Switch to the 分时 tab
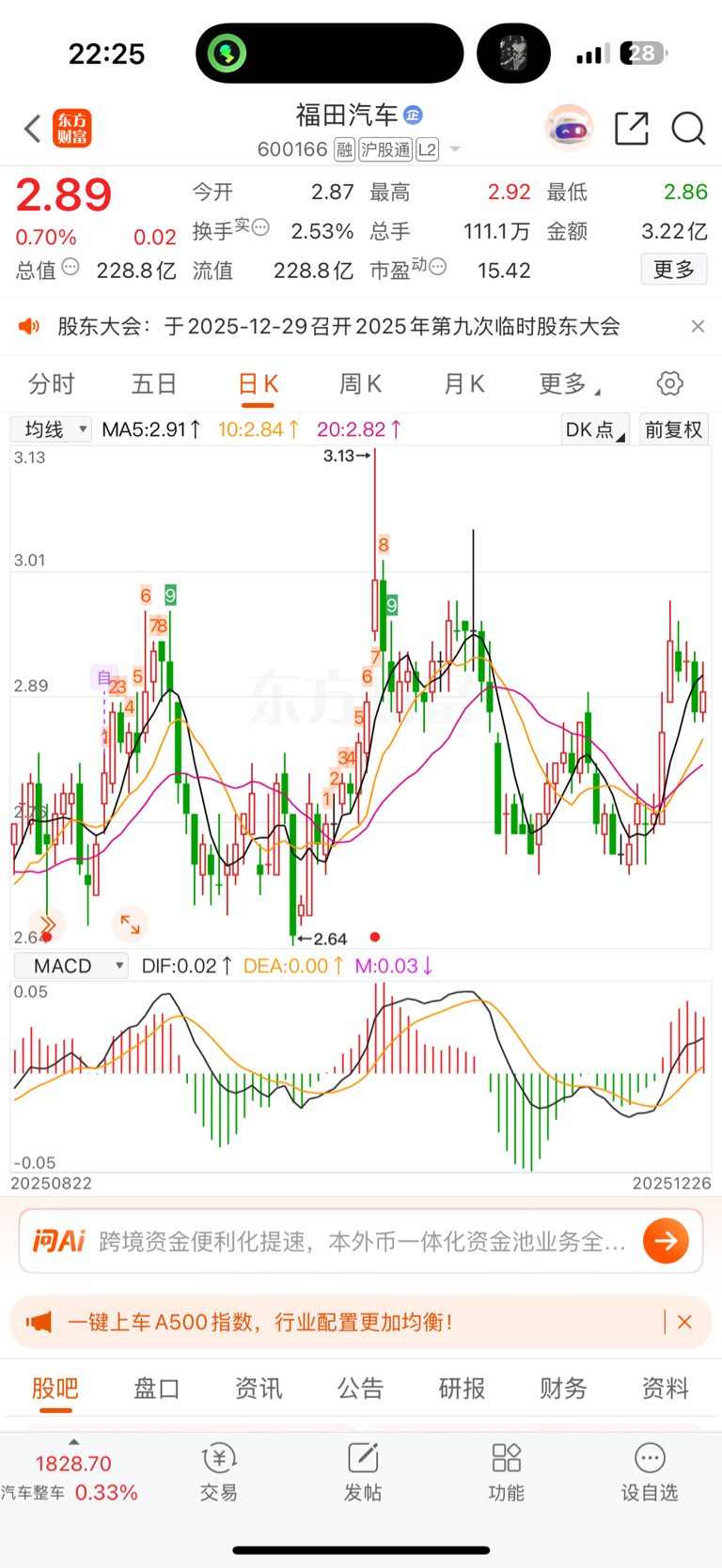 (x=52, y=383)
